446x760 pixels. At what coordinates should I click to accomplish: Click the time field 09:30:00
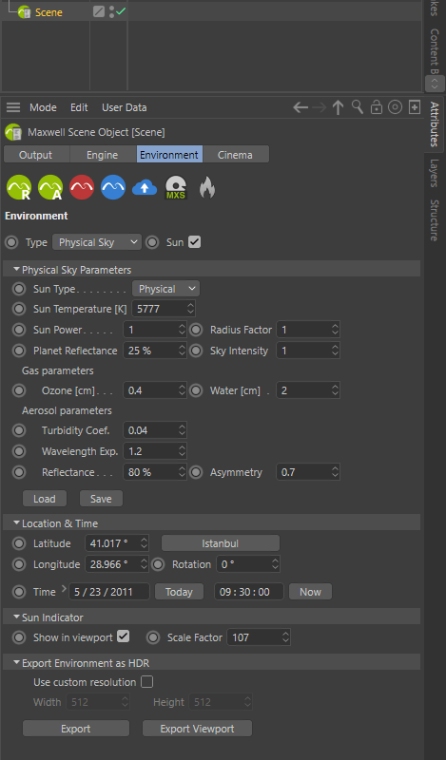click(x=249, y=592)
